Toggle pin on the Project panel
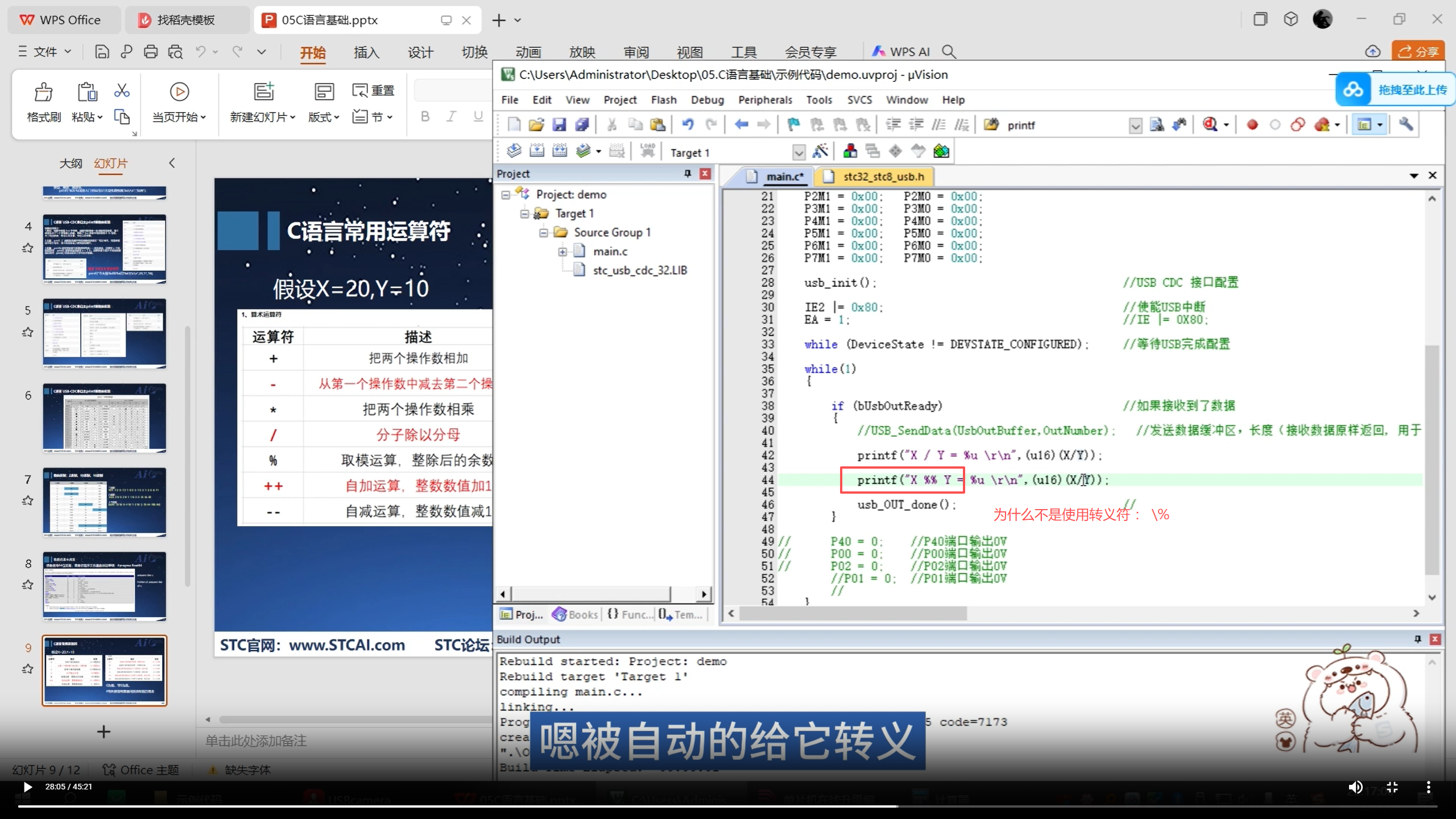Screen dimensions: 1456x819 point(687,173)
